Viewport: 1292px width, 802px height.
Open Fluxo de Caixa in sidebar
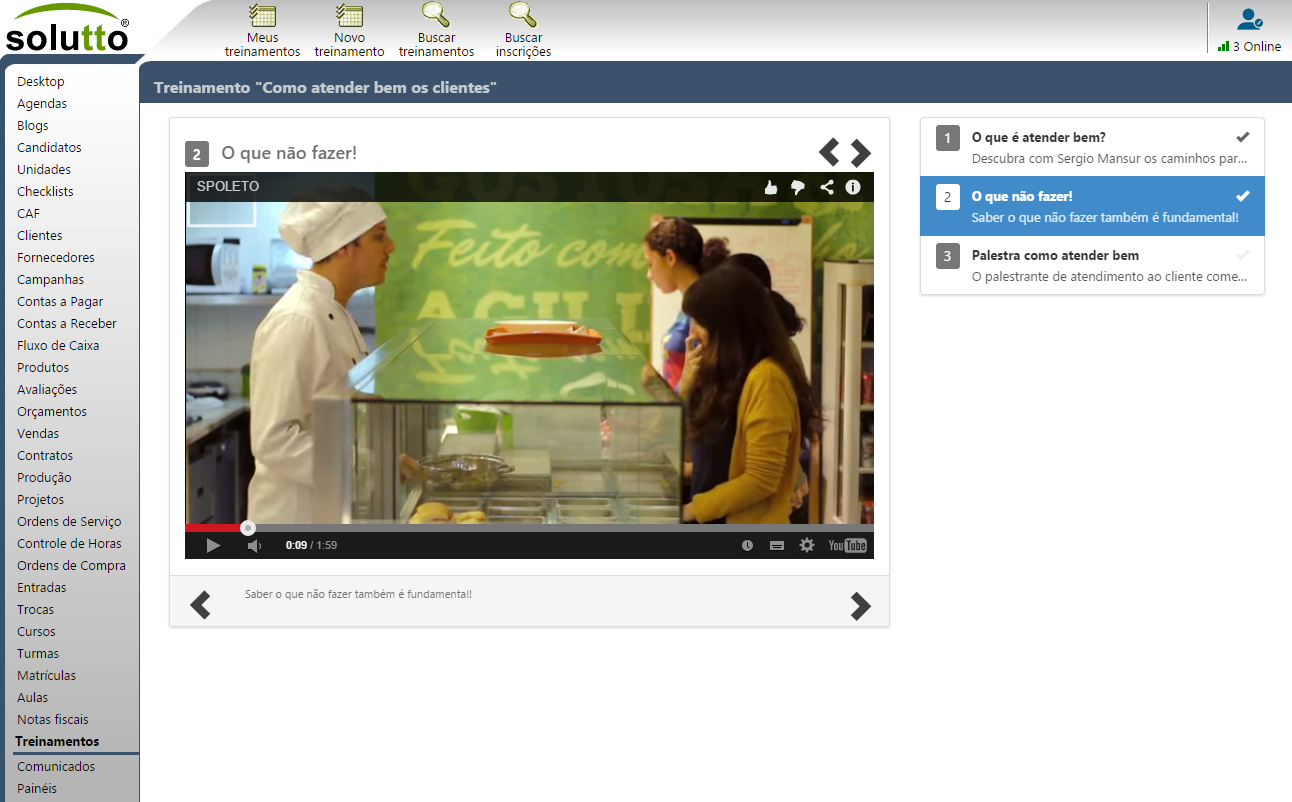(x=58, y=346)
